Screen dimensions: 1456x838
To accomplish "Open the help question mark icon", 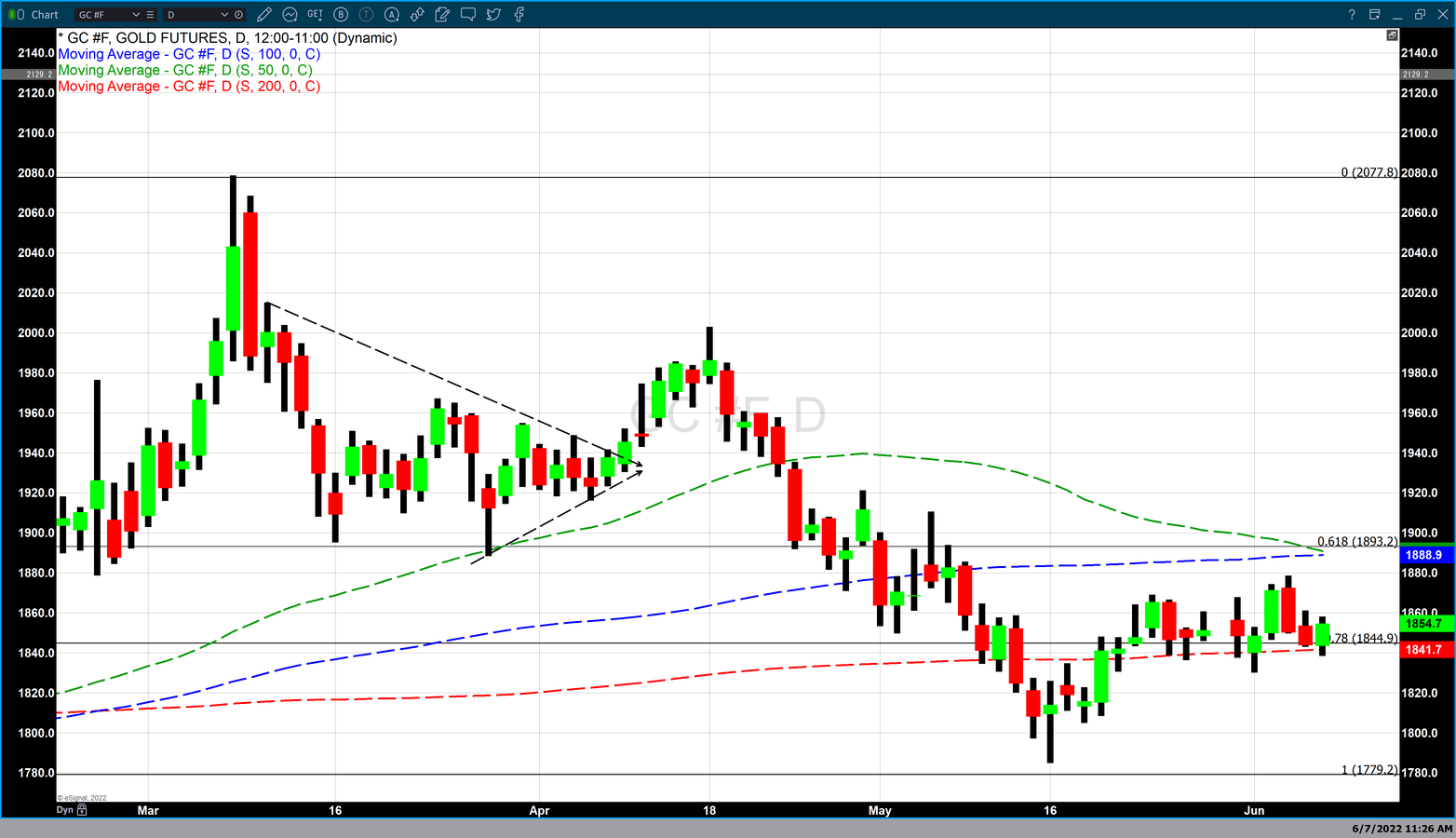I will click(1352, 14).
